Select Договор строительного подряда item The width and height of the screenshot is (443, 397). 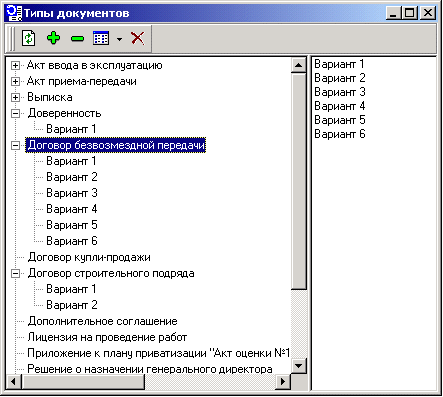111,273
